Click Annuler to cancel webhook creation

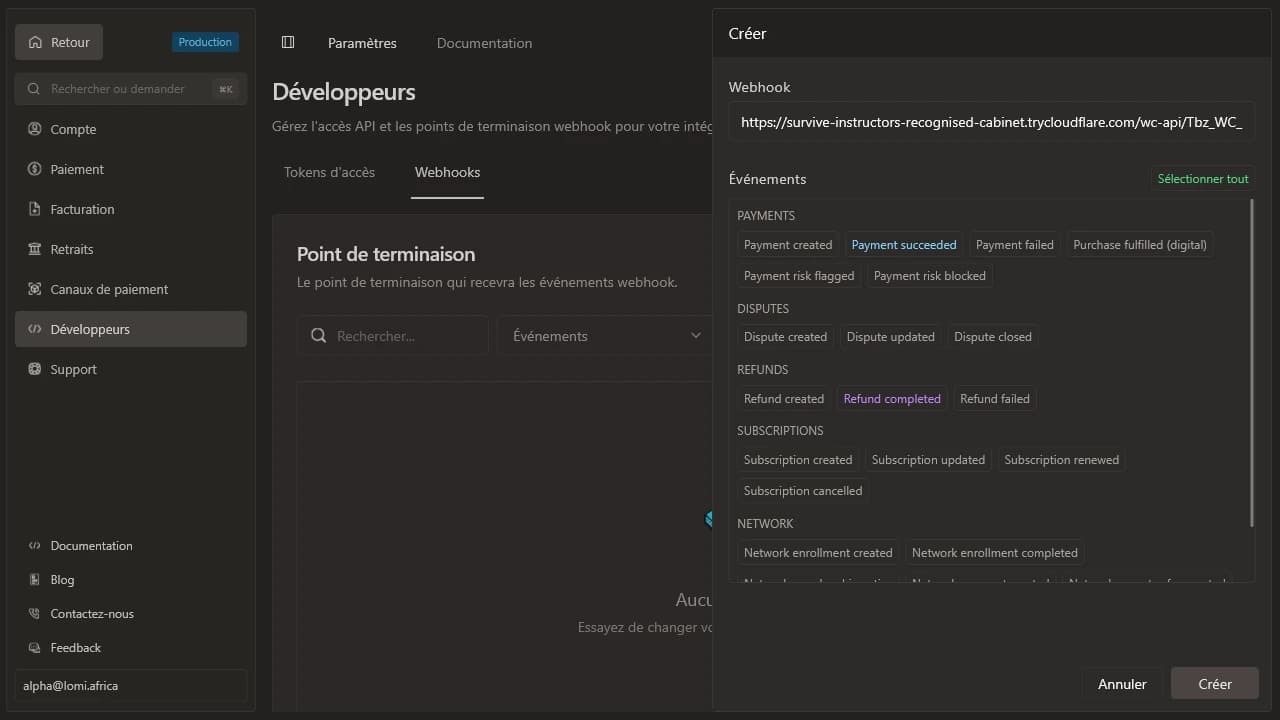(x=1122, y=684)
